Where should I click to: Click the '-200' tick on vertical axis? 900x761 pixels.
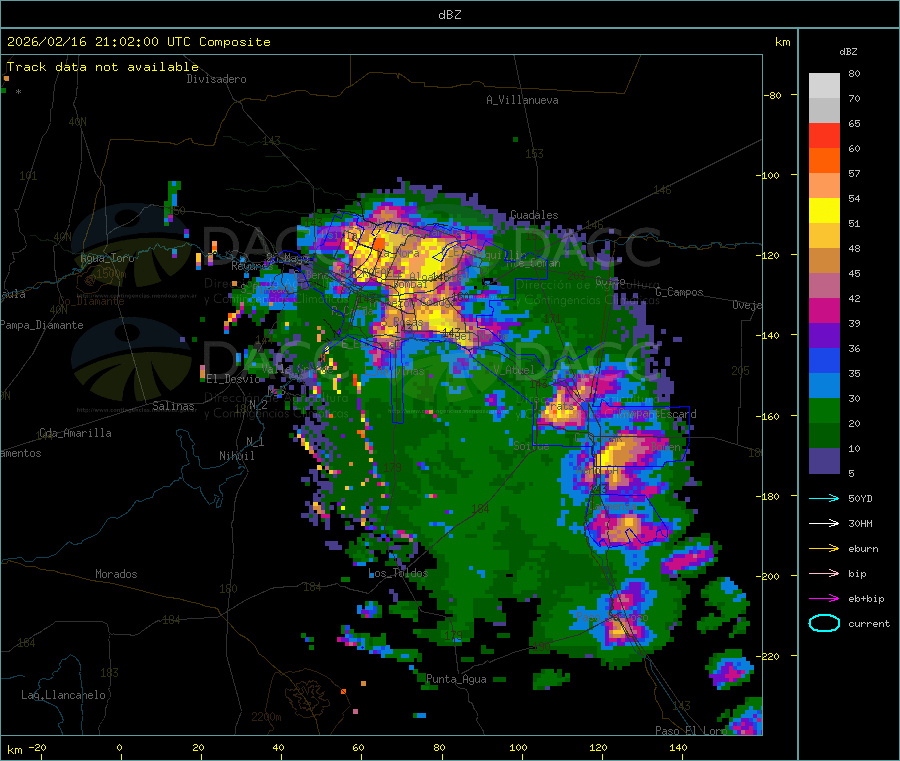[x=767, y=576]
